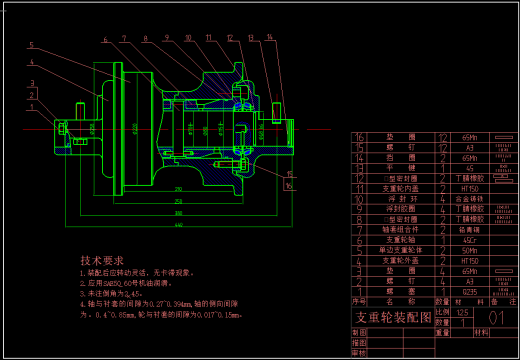Viewport: 520px width, 360px height.
Task: Select the Q235 material cell
Action: coord(470,292)
